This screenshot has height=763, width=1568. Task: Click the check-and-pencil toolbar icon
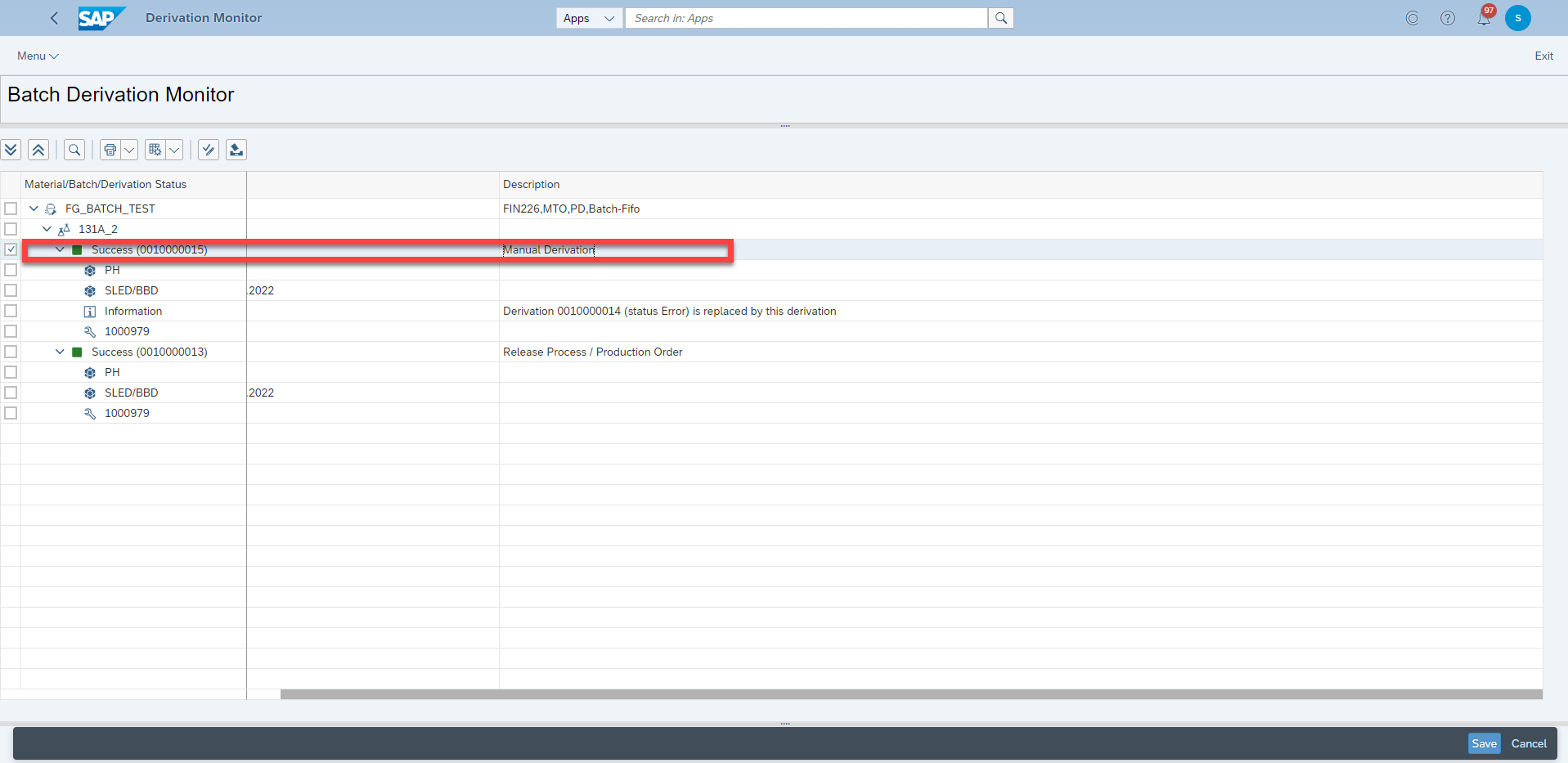(209, 150)
